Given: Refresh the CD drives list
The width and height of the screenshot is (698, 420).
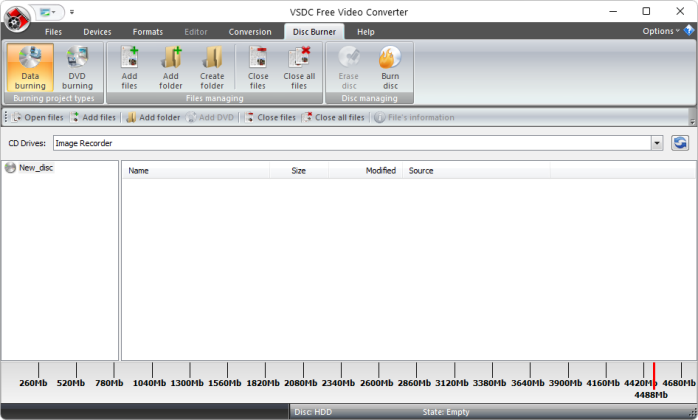Looking at the screenshot, I should tap(680, 143).
